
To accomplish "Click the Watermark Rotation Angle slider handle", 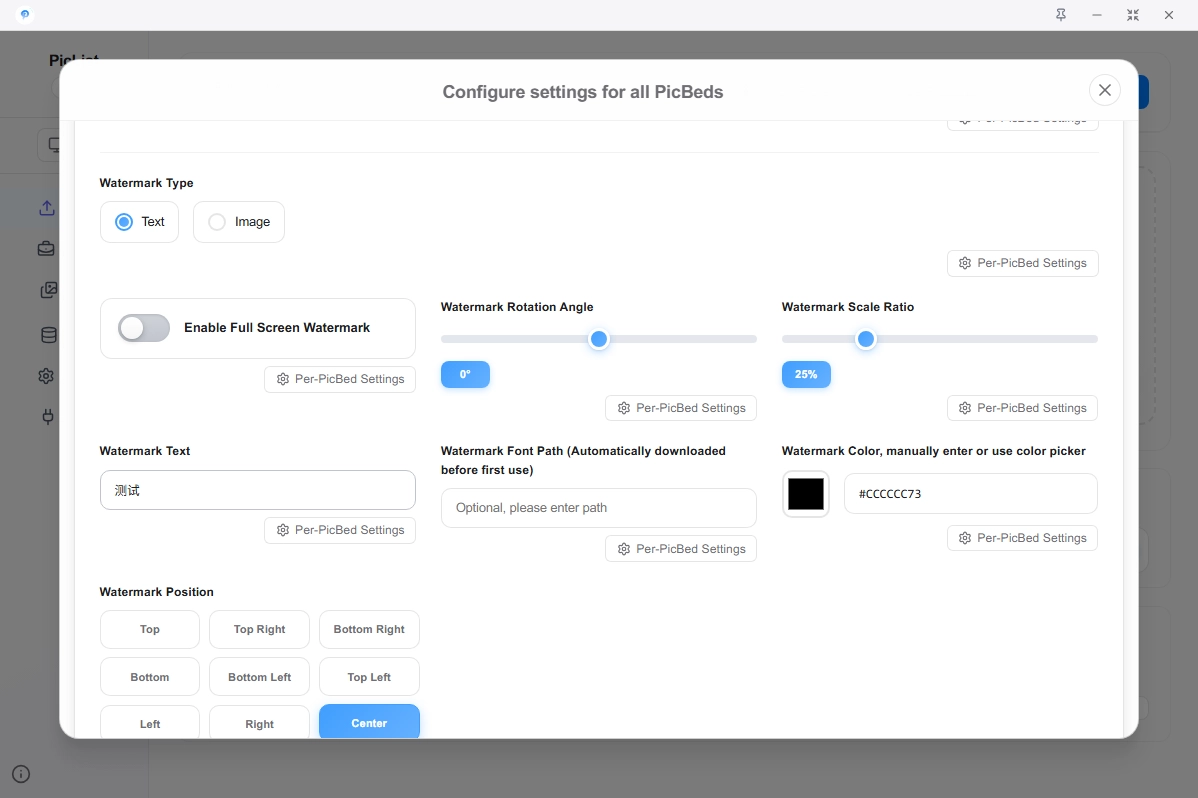I will click(598, 339).
